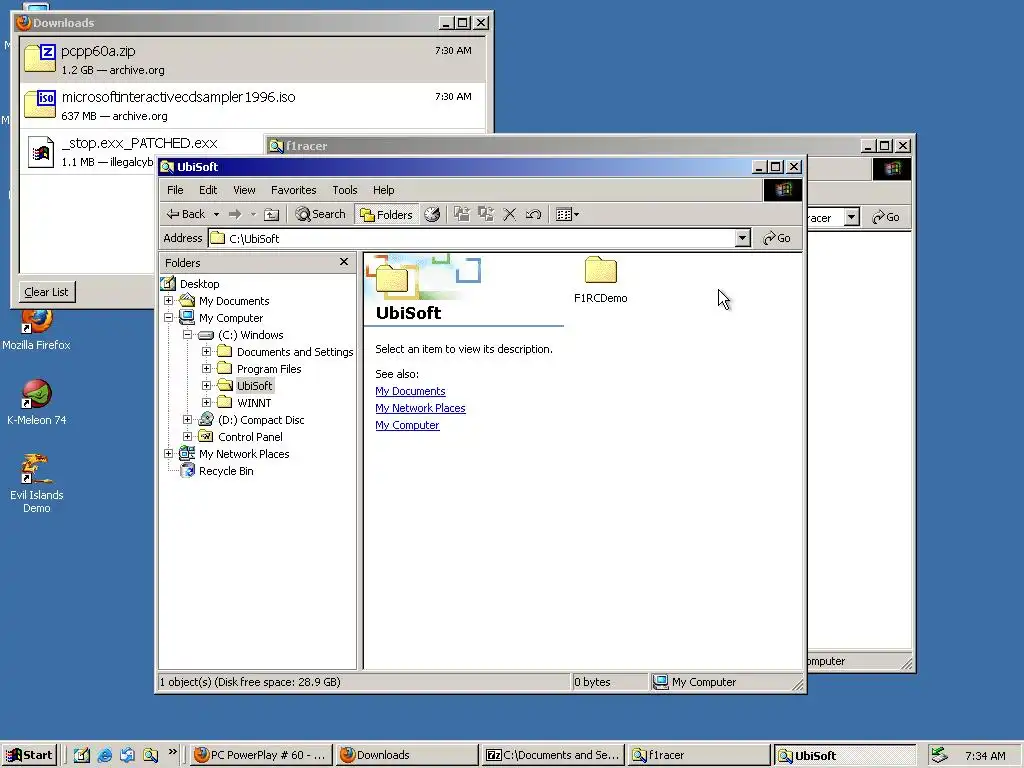Select pcpp60a.zip in Downloads list
The width and height of the screenshot is (1024, 768).
253,59
